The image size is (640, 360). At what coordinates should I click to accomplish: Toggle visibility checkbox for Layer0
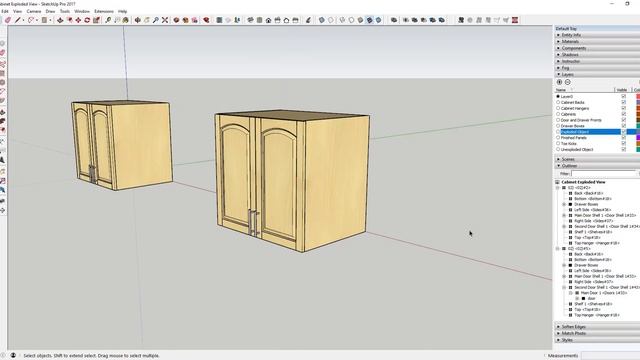coord(624,96)
